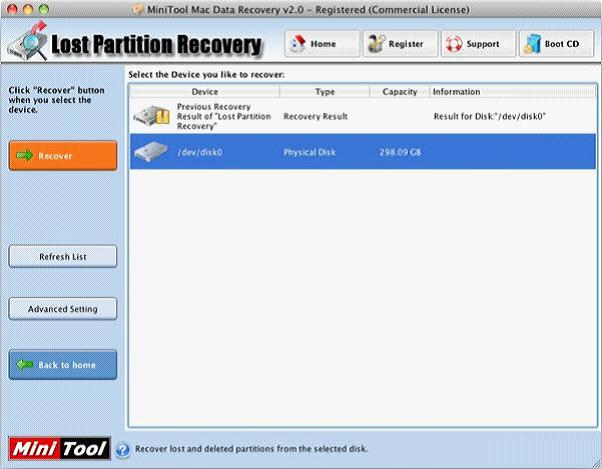This screenshot has width=602, height=469.
Task: Click the orange Recover button
Action: click(63, 155)
